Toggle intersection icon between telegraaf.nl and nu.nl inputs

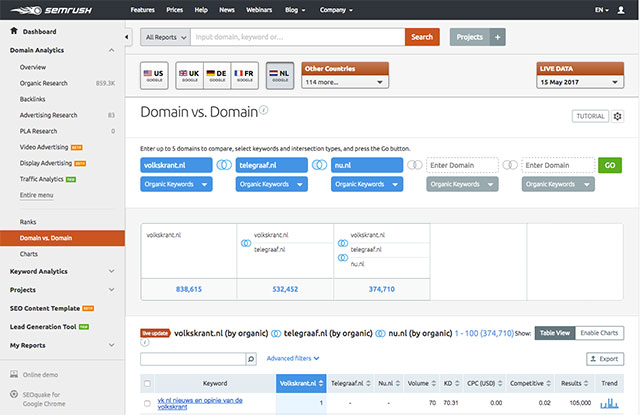[x=319, y=165]
